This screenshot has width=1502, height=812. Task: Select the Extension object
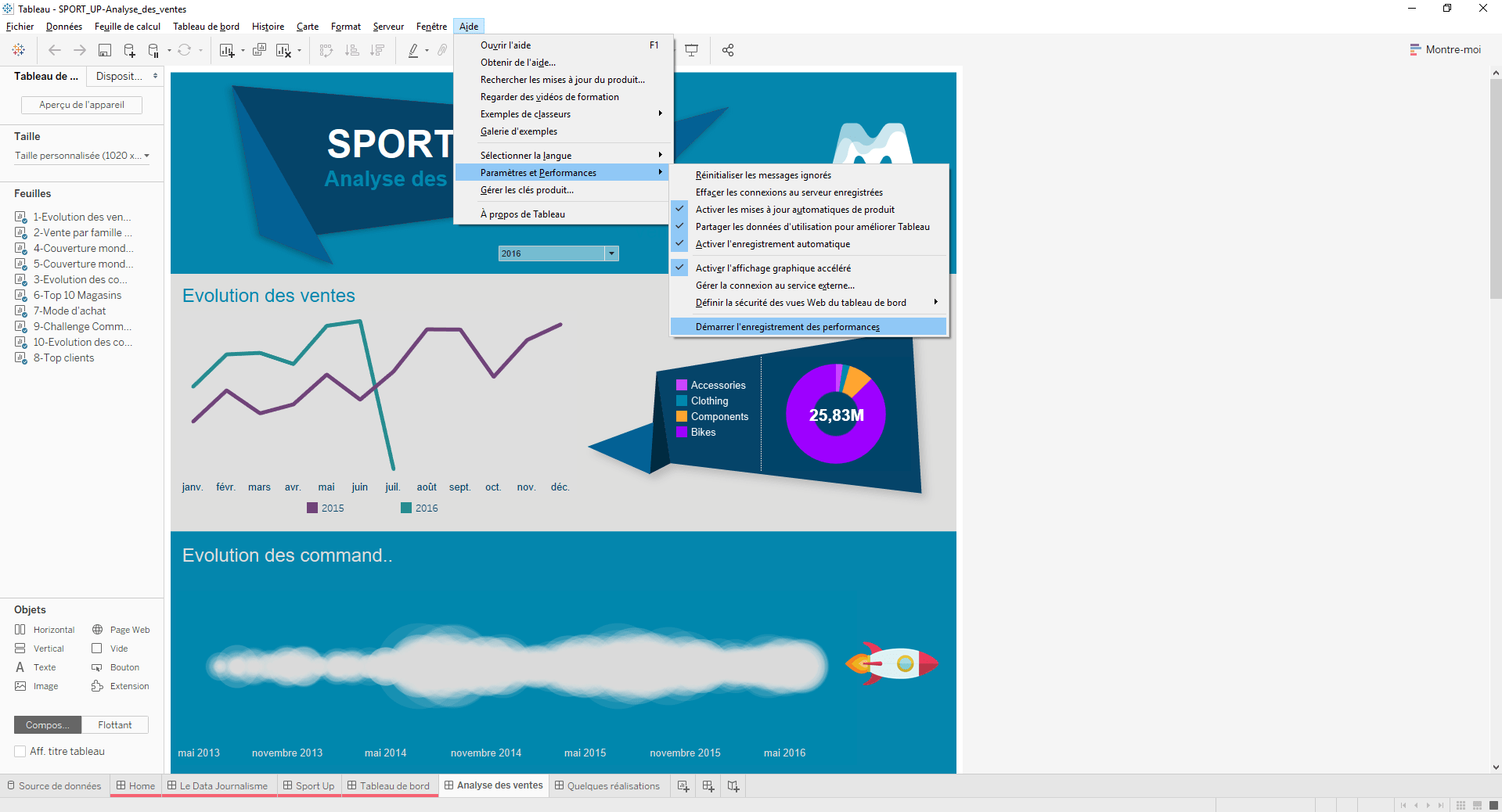pyautogui.click(x=121, y=686)
